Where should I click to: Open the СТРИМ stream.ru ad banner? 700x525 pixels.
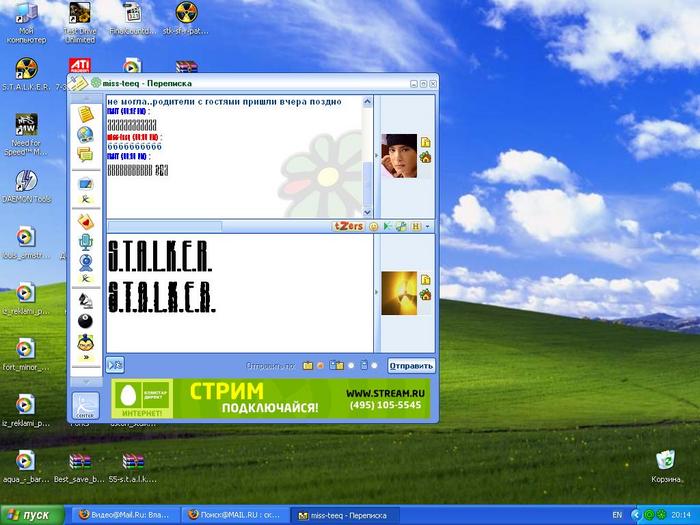tap(270, 399)
